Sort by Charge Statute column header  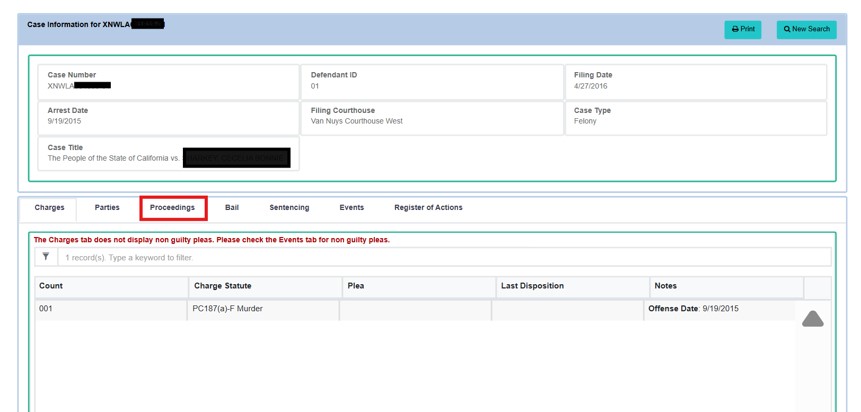point(265,287)
